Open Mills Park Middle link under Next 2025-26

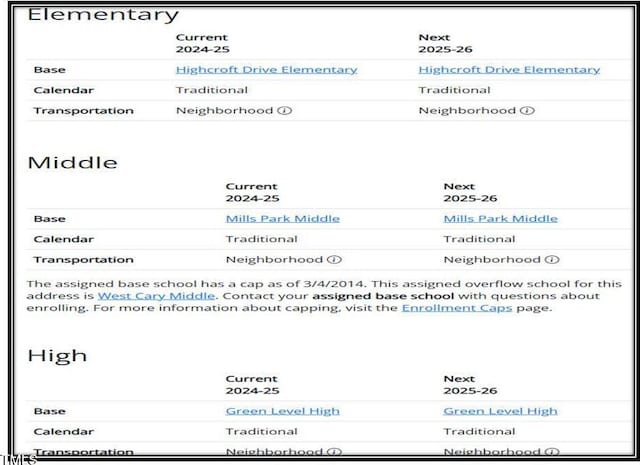click(500, 219)
